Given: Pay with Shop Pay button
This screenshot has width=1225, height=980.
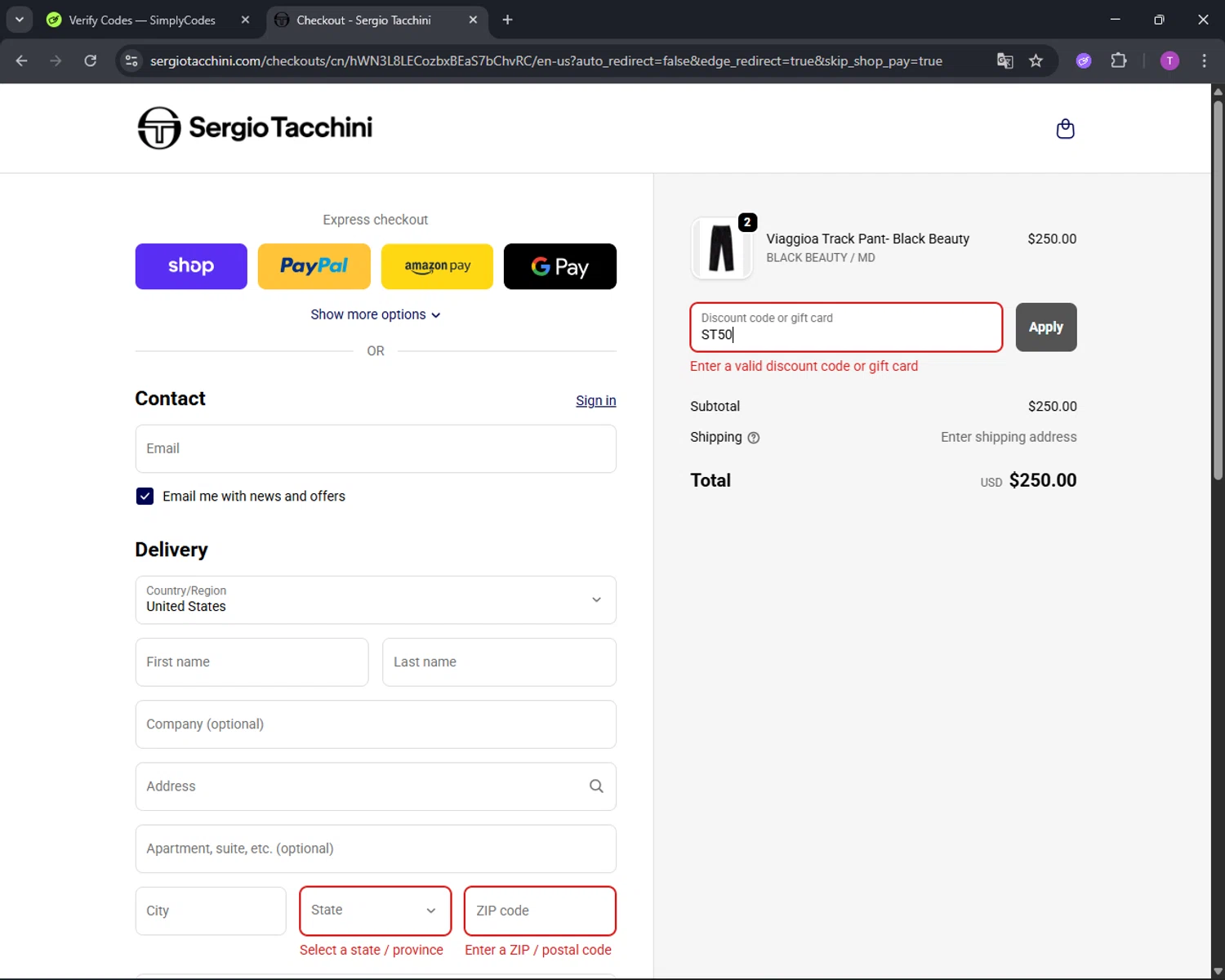Looking at the screenshot, I should (191, 266).
